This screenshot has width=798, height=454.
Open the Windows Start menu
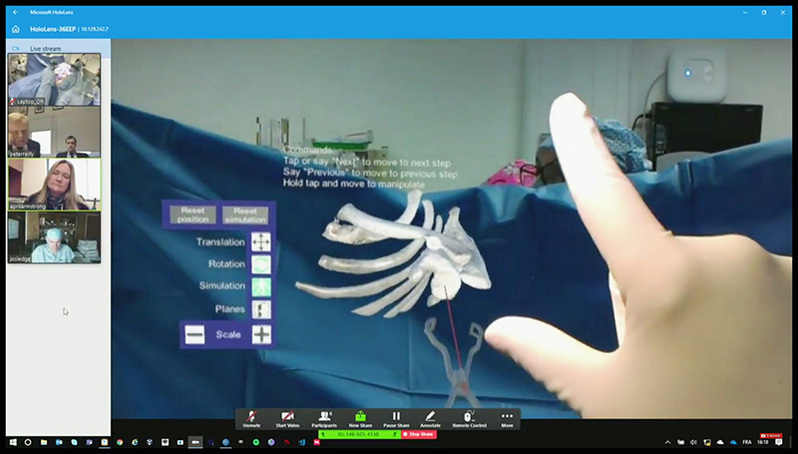(13, 443)
